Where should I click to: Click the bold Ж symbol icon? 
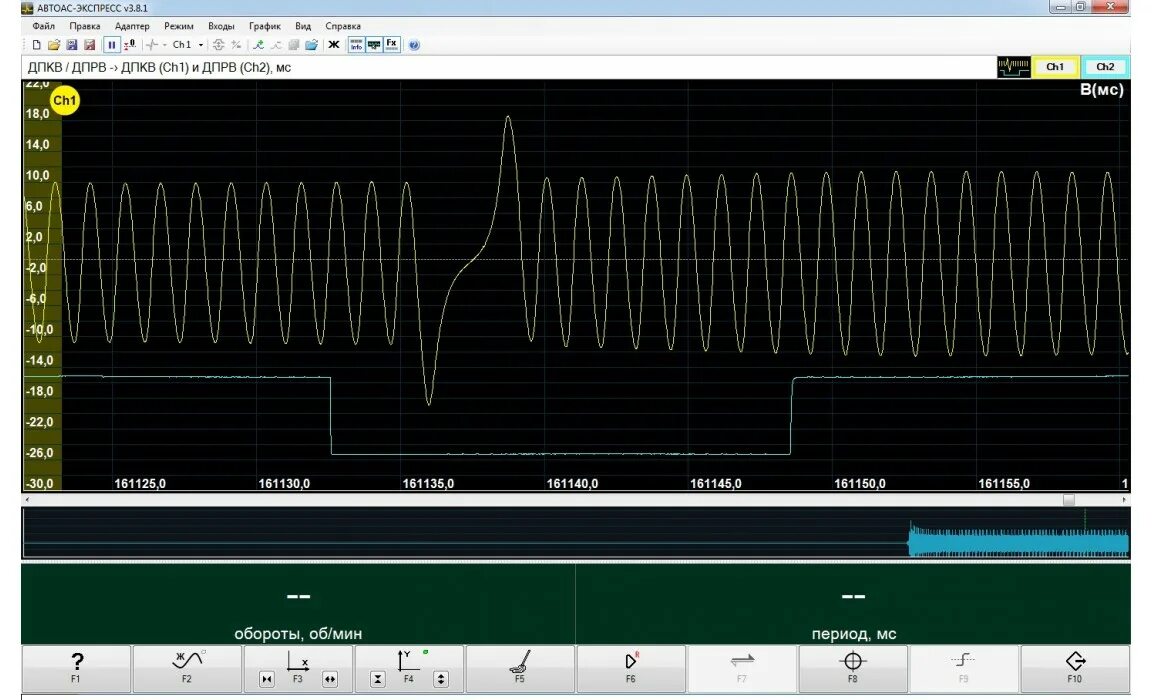(334, 45)
